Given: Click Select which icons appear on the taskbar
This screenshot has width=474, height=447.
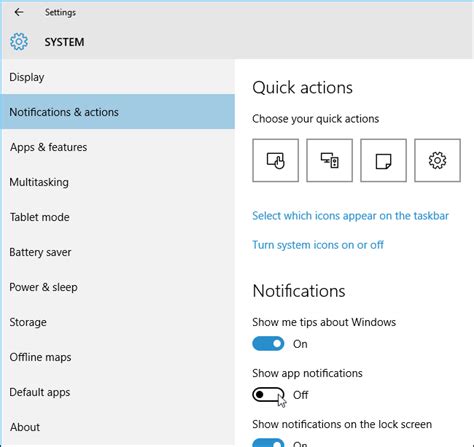Looking at the screenshot, I should [350, 216].
